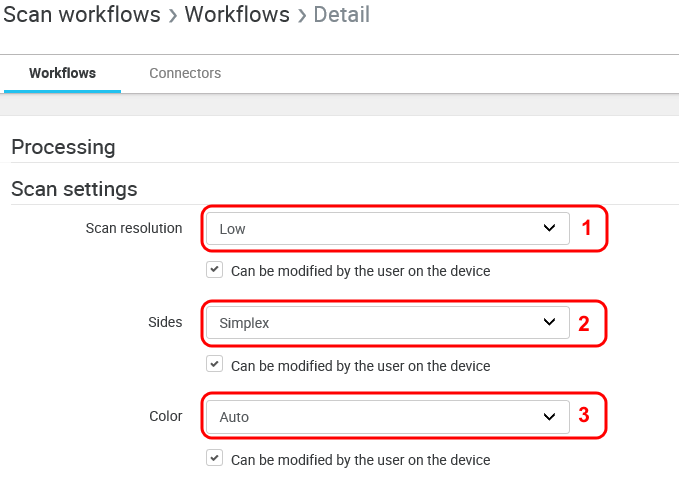Go to Scan workflows breadcrumb link
The width and height of the screenshot is (679, 493).
[x=82, y=15]
